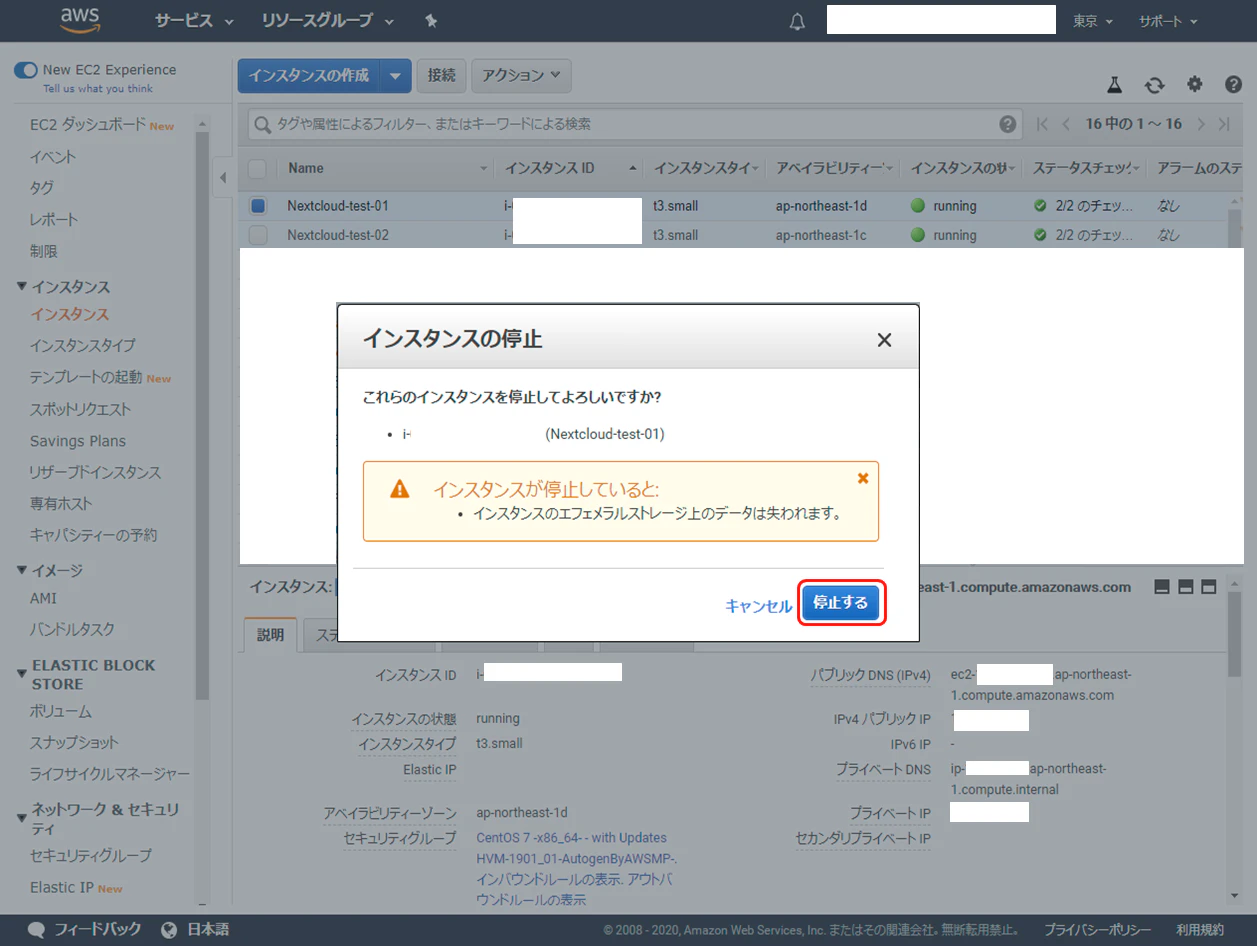The image size is (1257, 946).
Task: Open the サポート dropdown
Action: (1168, 21)
